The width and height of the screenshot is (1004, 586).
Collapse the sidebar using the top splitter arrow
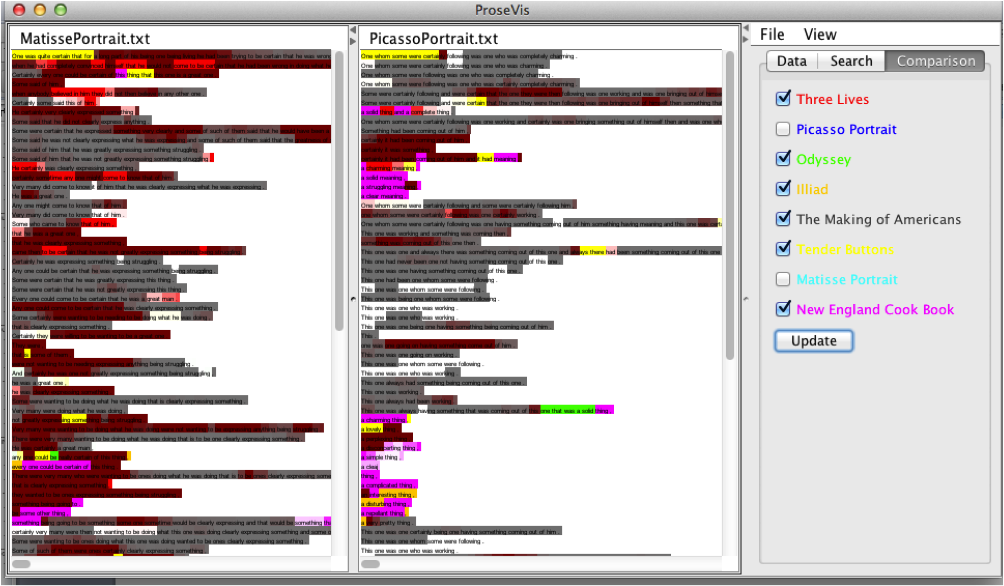[x=746, y=29]
